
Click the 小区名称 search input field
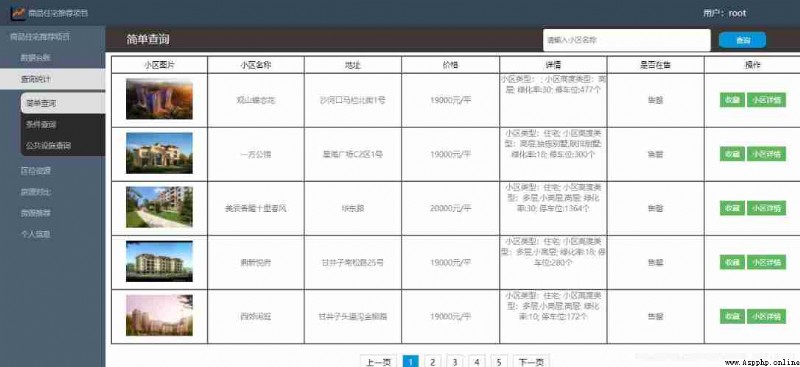(627, 40)
